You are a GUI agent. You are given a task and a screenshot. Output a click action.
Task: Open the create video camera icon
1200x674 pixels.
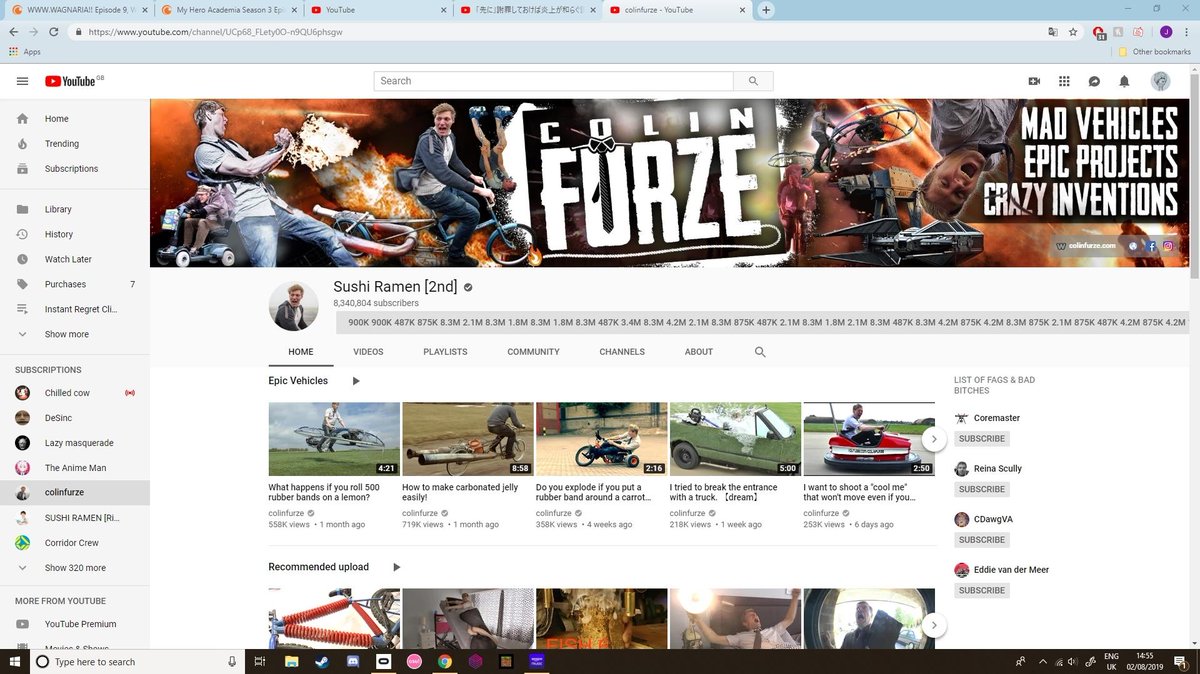coord(1034,81)
